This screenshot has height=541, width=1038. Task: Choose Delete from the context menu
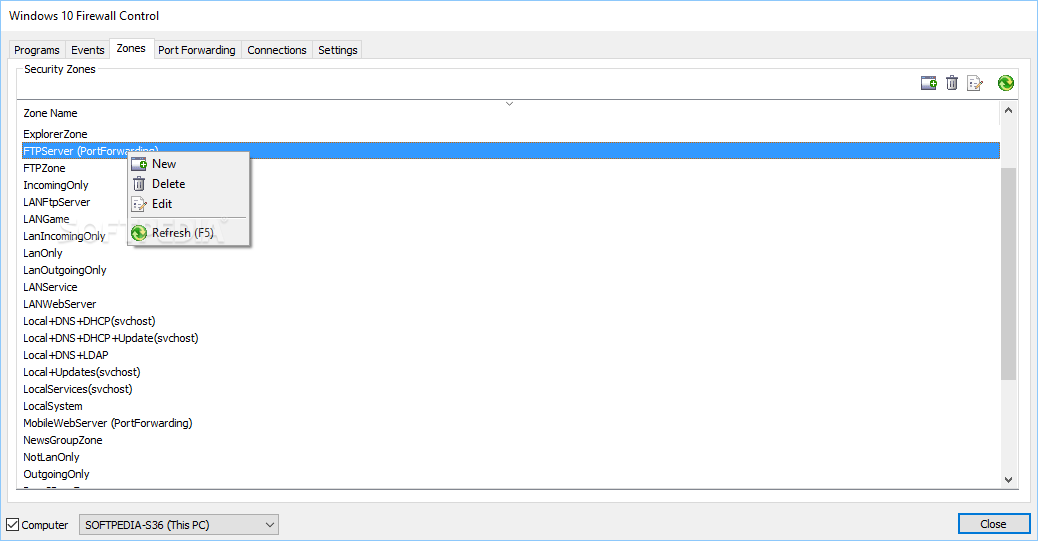click(x=189, y=184)
